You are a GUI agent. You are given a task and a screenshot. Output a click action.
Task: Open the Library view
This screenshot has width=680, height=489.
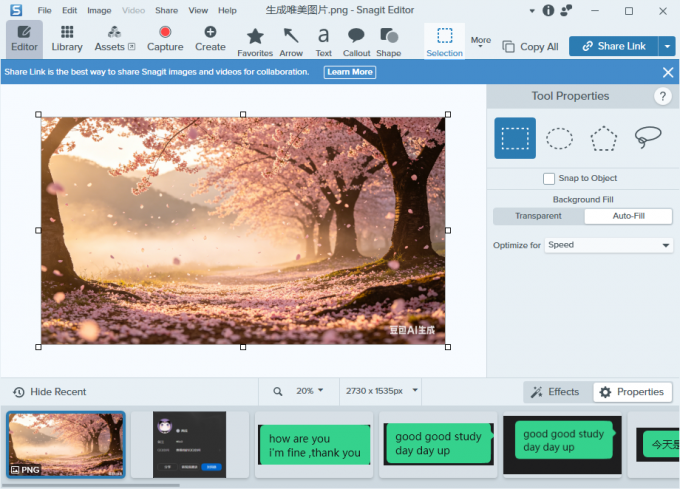(x=67, y=39)
